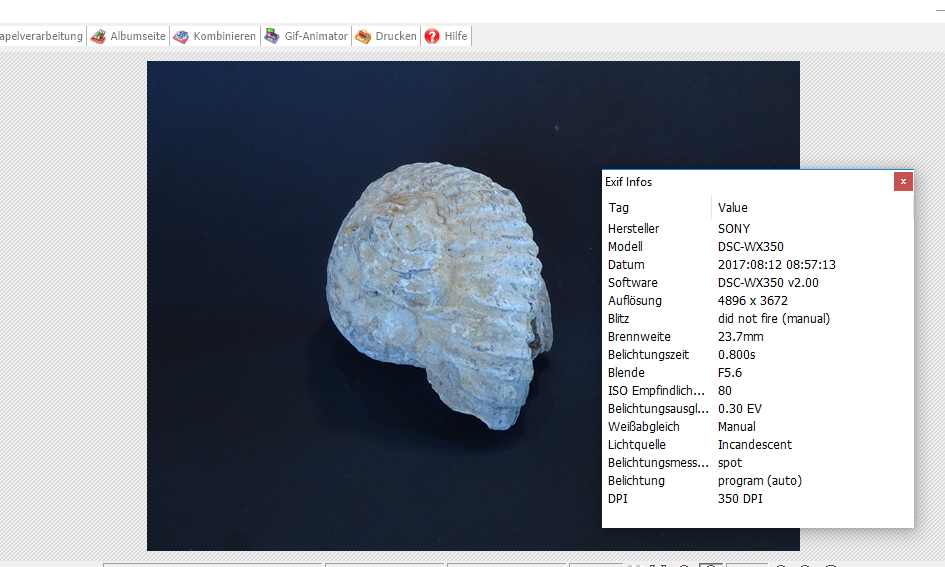
Task: Click the Exif Infos panel title
Action: click(629, 182)
